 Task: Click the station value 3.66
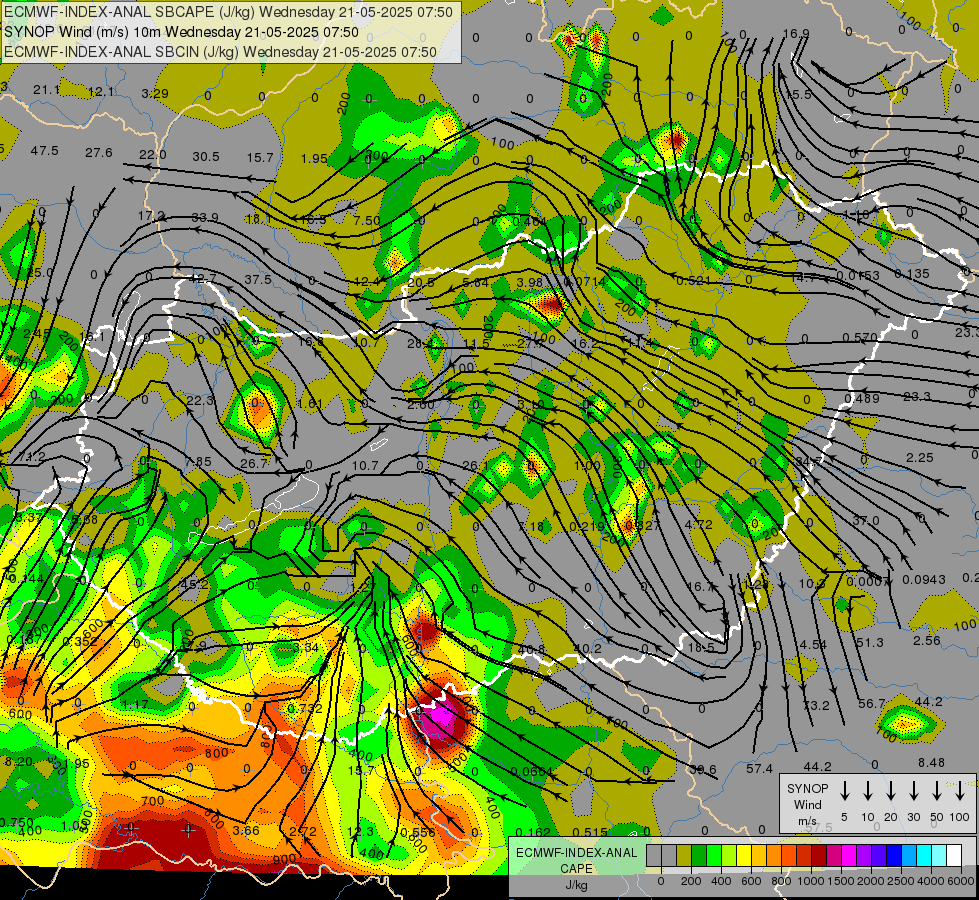pos(246,830)
